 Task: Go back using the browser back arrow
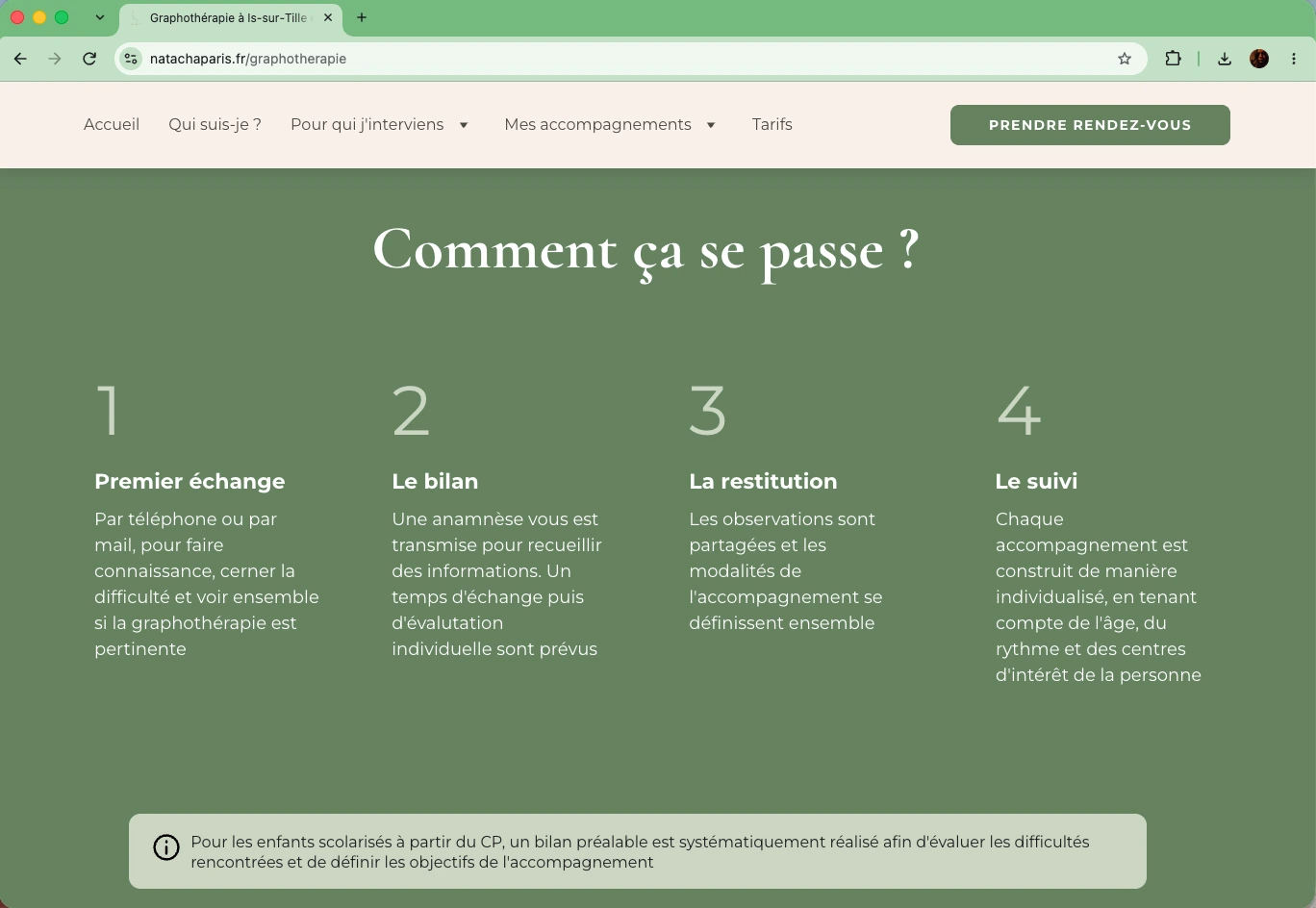(x=20, y=59)
